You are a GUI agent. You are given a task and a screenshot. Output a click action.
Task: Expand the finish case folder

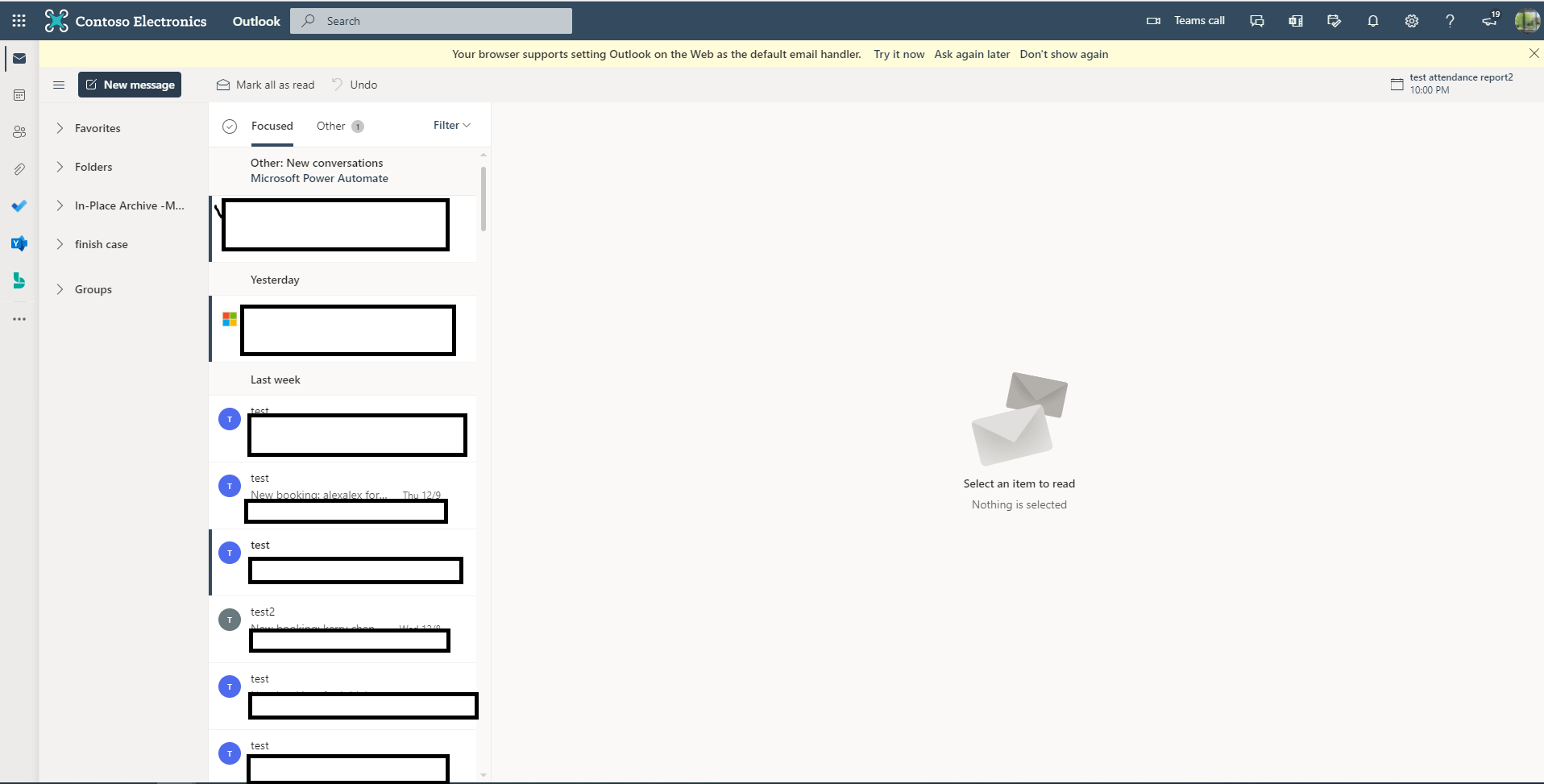tap(60, 244)
